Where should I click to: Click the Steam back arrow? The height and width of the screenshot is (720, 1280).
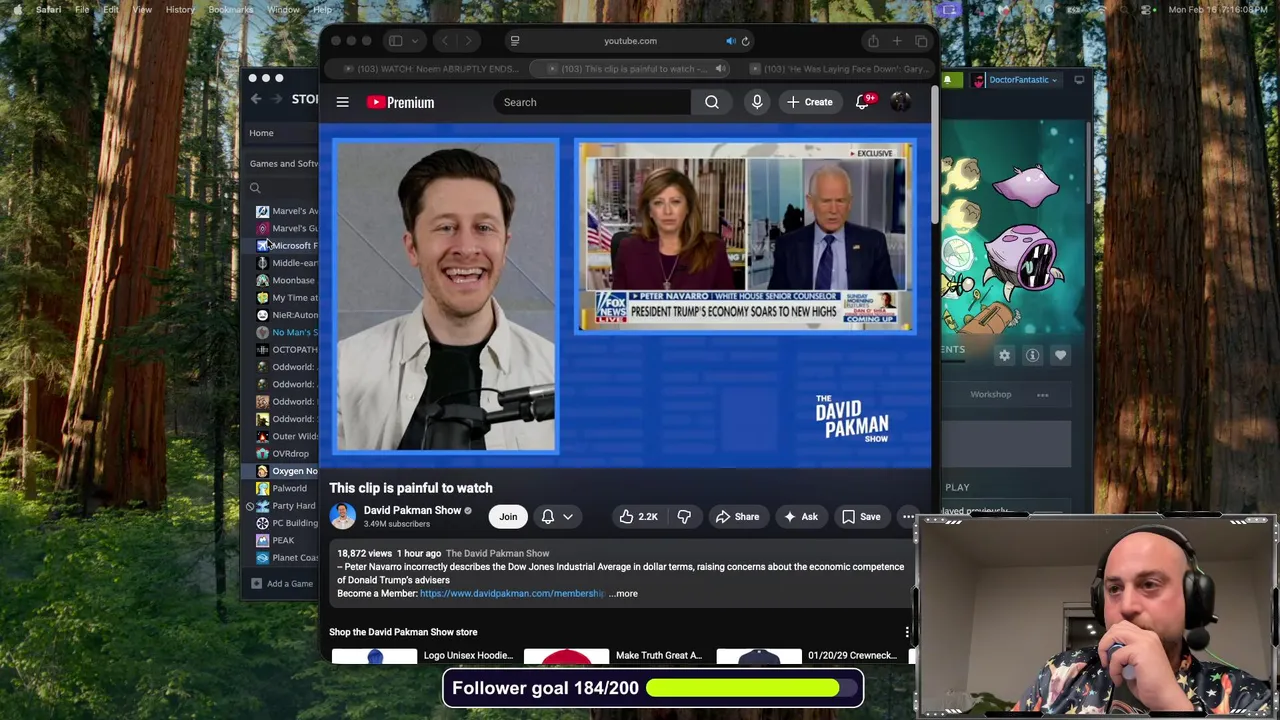[256, 99]
